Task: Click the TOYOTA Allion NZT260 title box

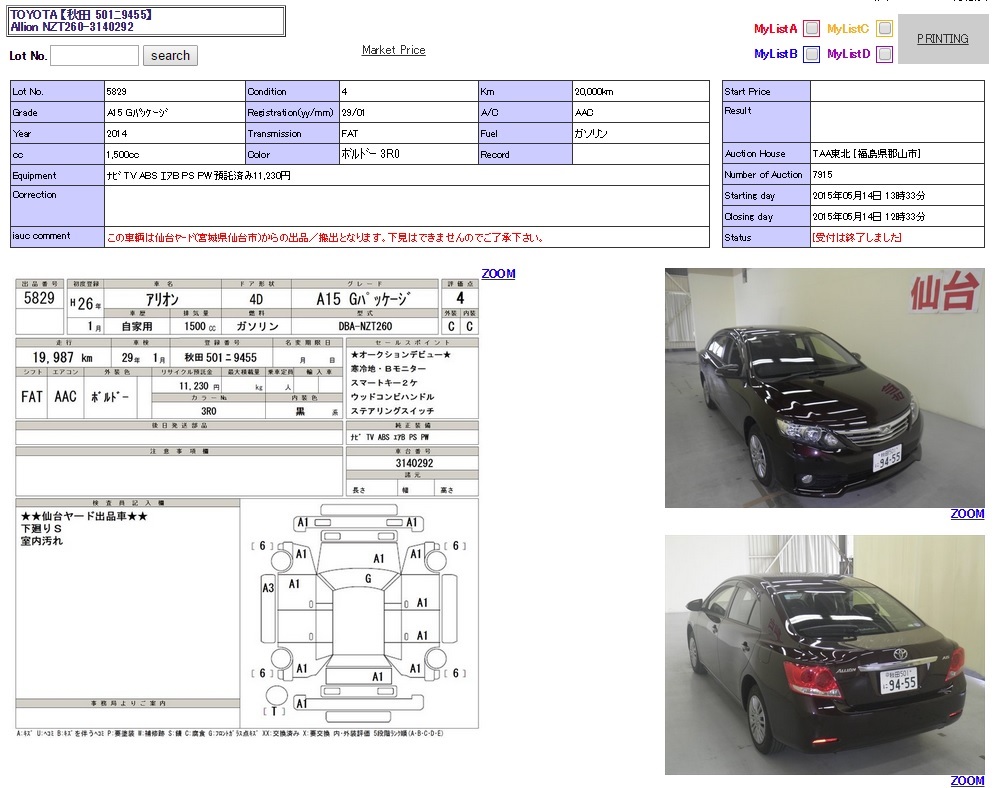Action: (x=146, y=21)
